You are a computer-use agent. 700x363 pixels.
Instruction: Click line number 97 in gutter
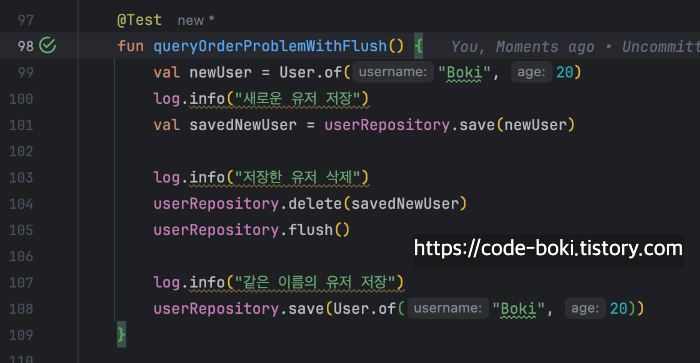pos(25,20)
